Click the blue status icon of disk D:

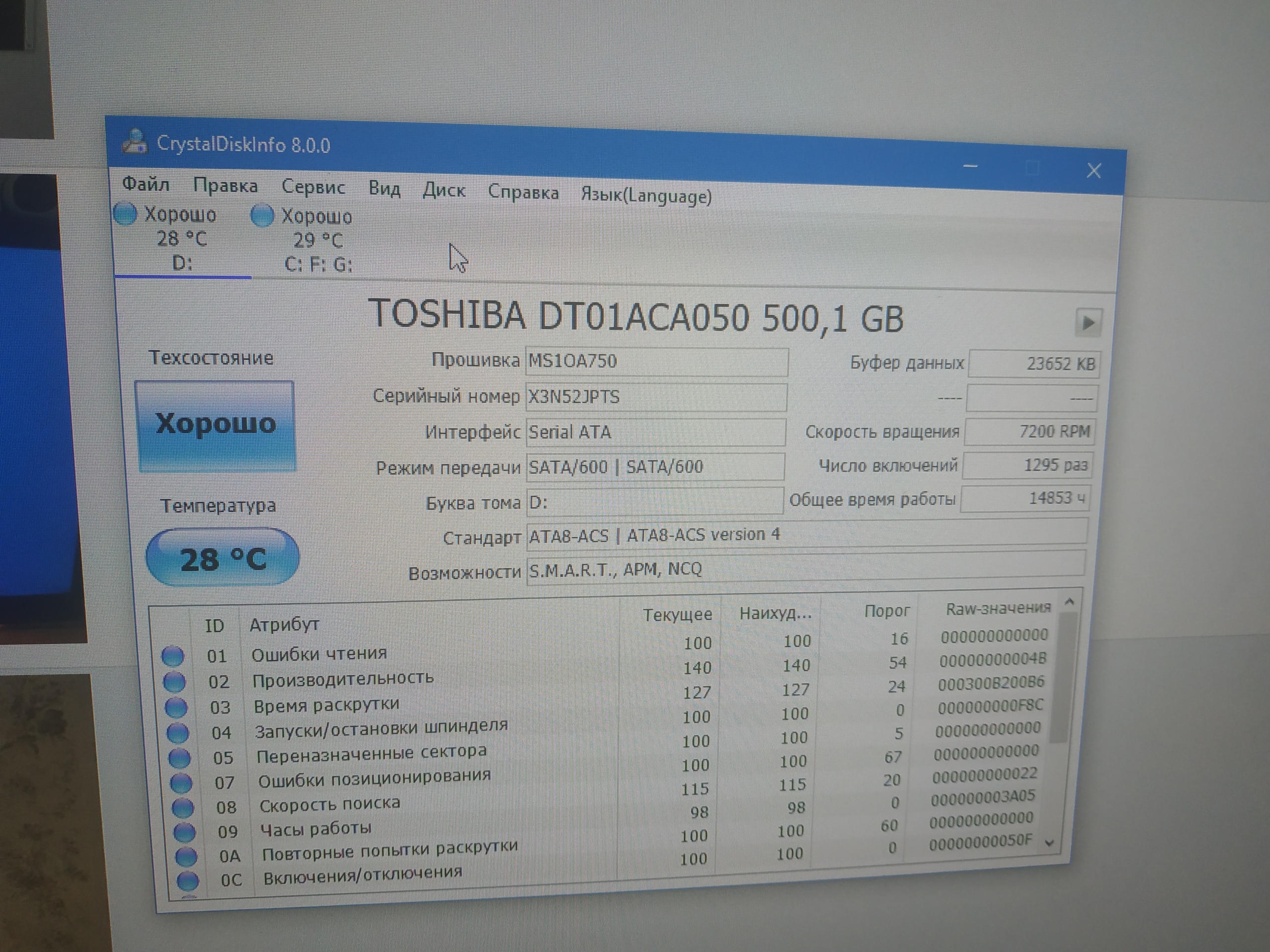click(x=125, y=214)
